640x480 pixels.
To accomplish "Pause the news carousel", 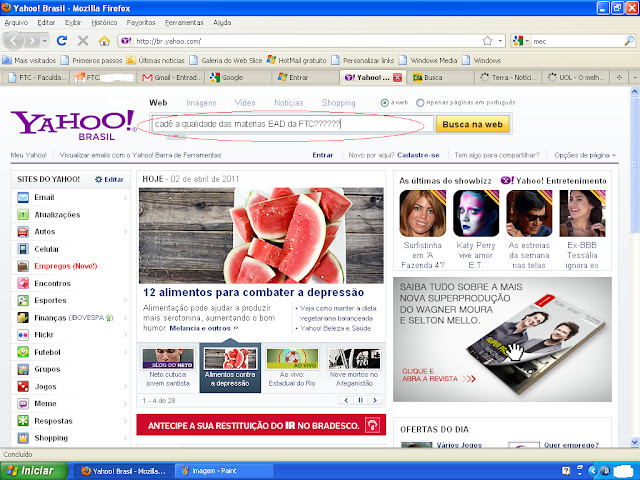I will 360,400.
